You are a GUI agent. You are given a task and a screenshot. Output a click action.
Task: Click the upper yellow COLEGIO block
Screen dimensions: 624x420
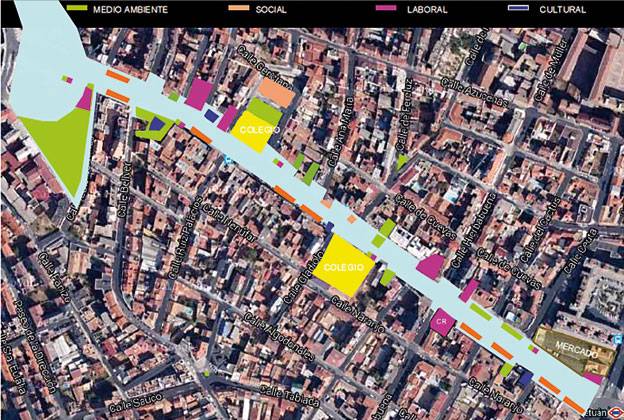pyautogui.click(x=253, y=131)
